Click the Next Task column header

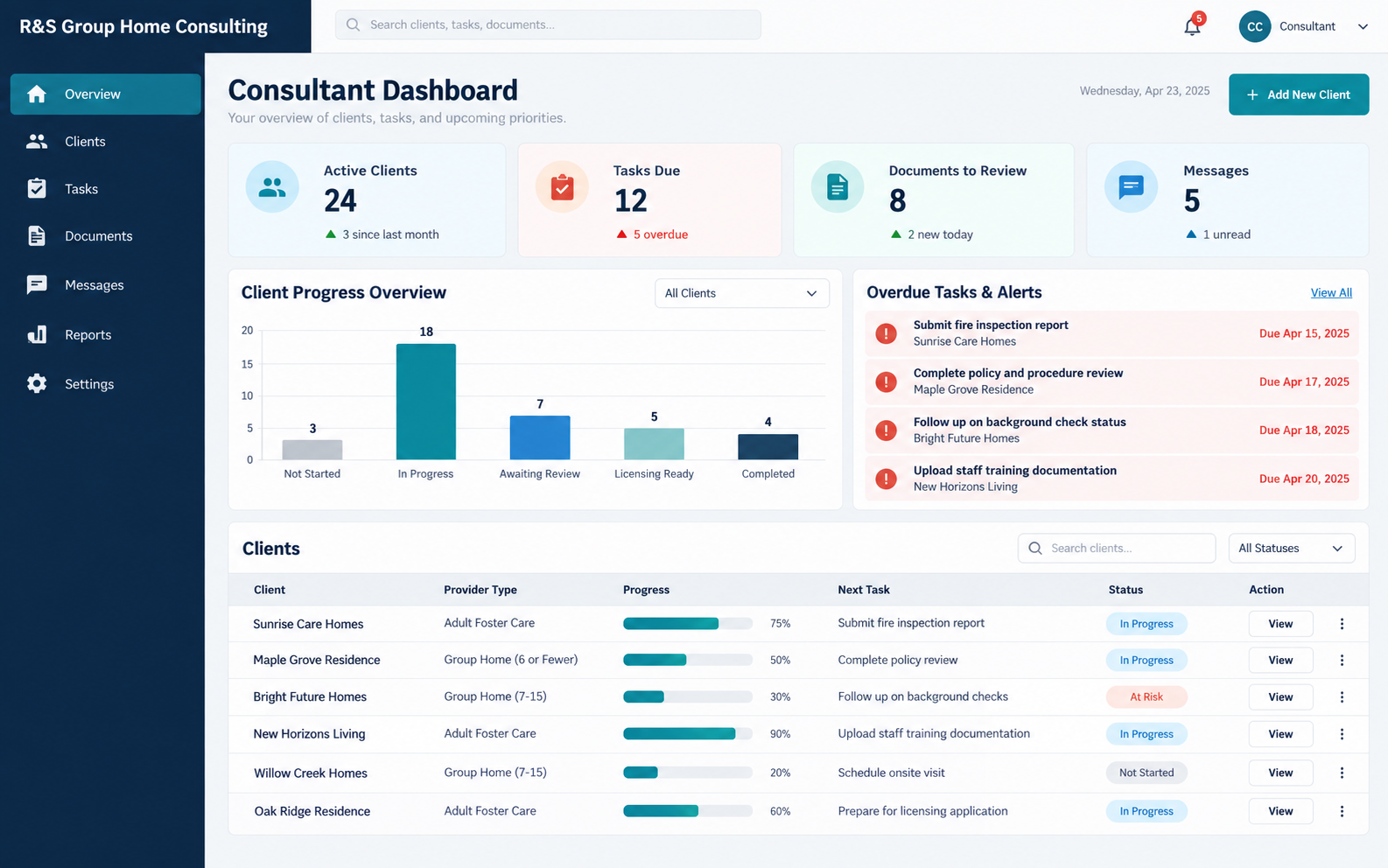point(864,590)
